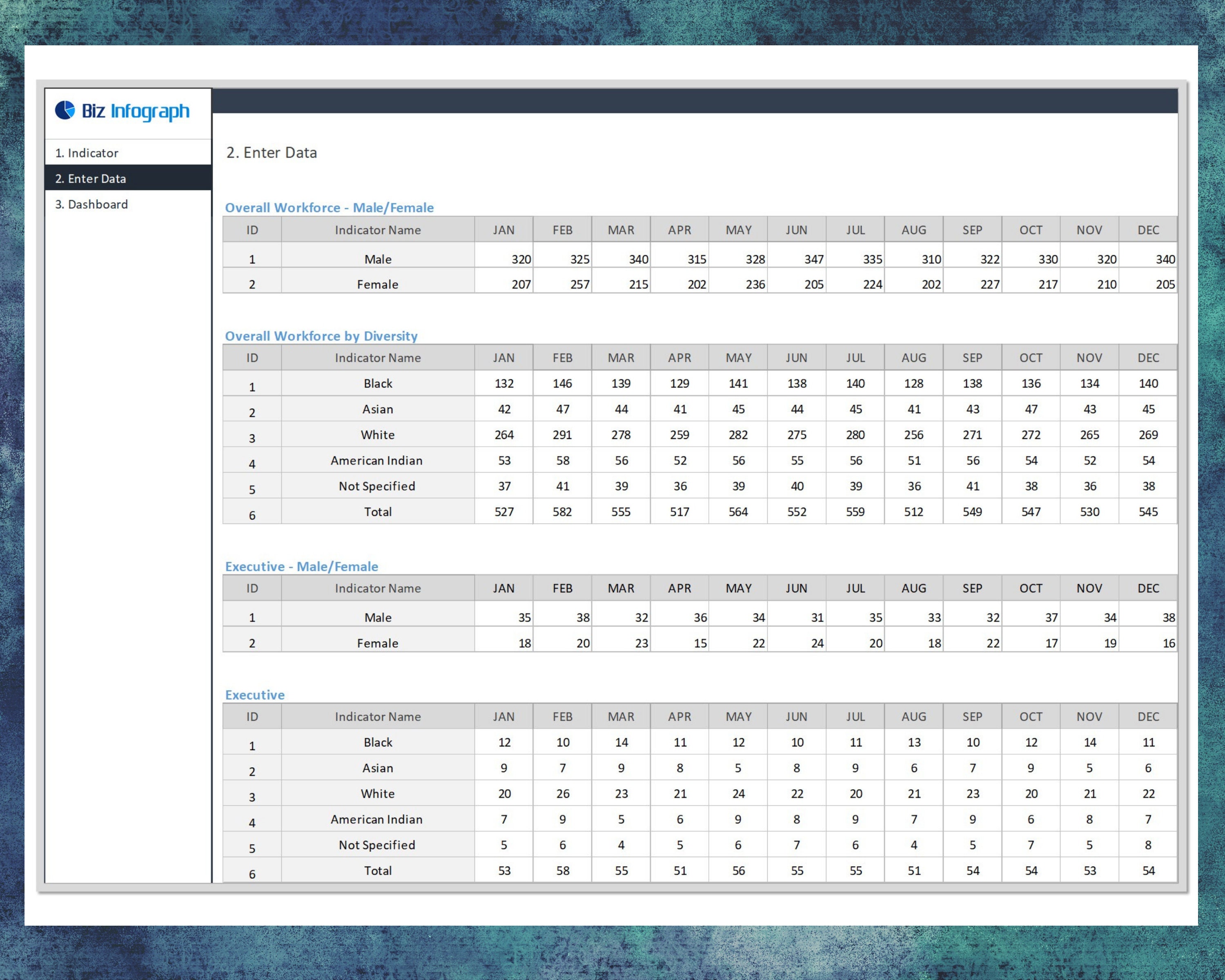
Task: Click the Executive - Male/Female heading
Action: 301,566
